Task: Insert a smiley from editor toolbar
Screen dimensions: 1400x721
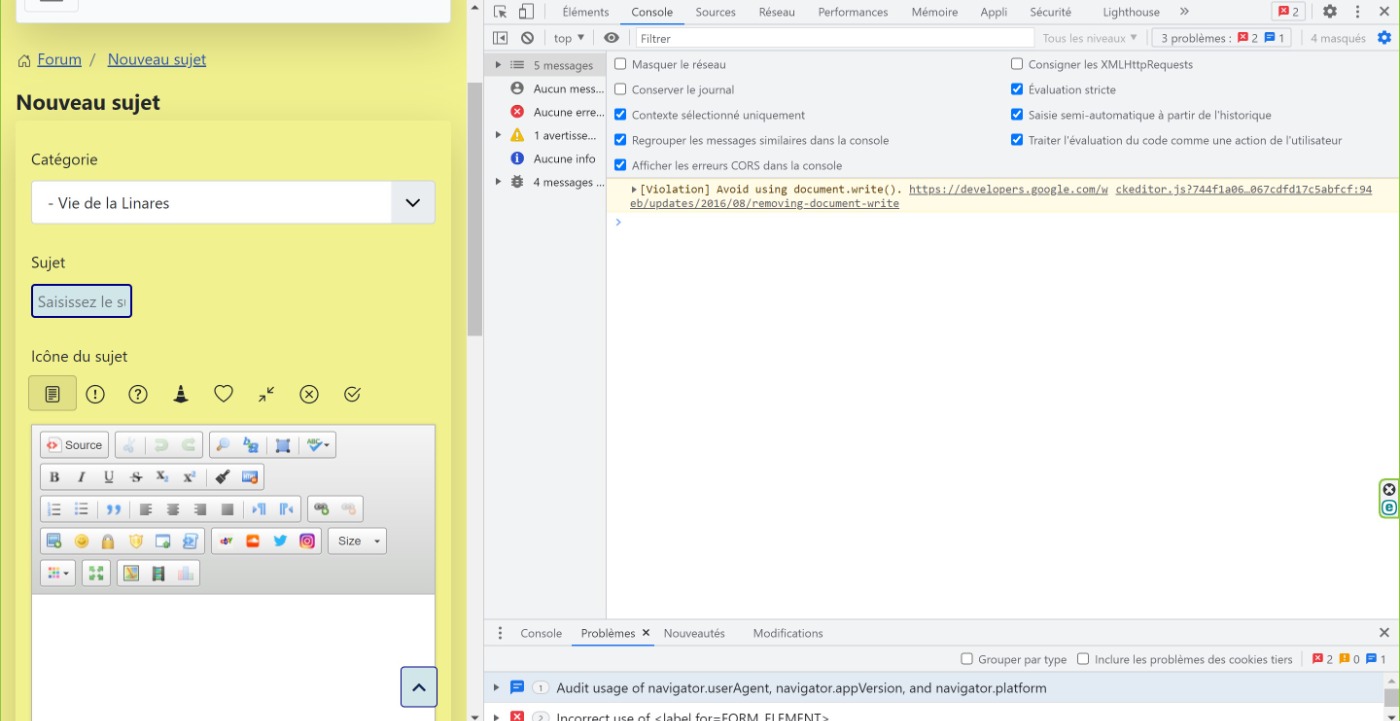Action: (x=81, y=541)
